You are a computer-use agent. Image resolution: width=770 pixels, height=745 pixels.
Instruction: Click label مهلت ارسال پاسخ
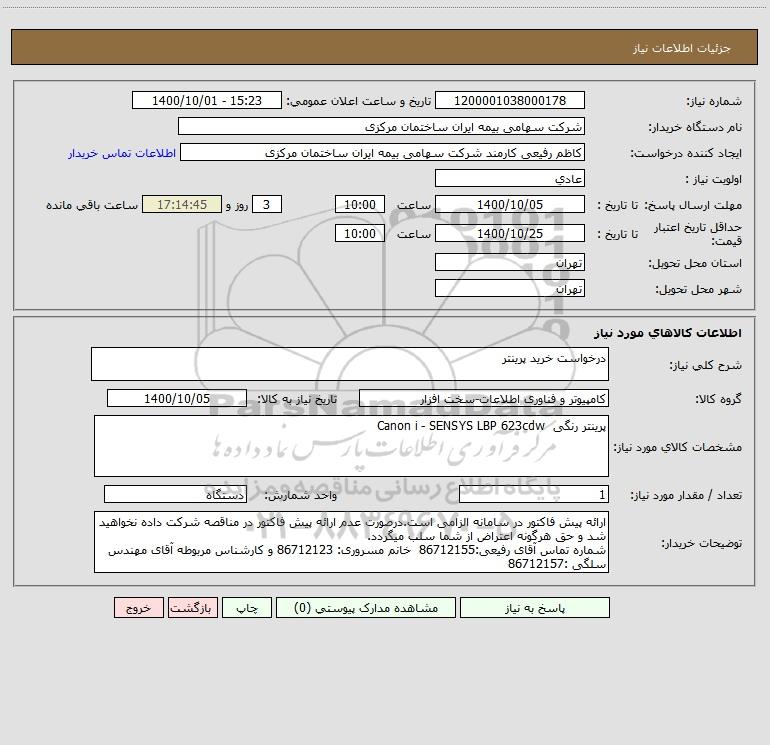point(693,205)
